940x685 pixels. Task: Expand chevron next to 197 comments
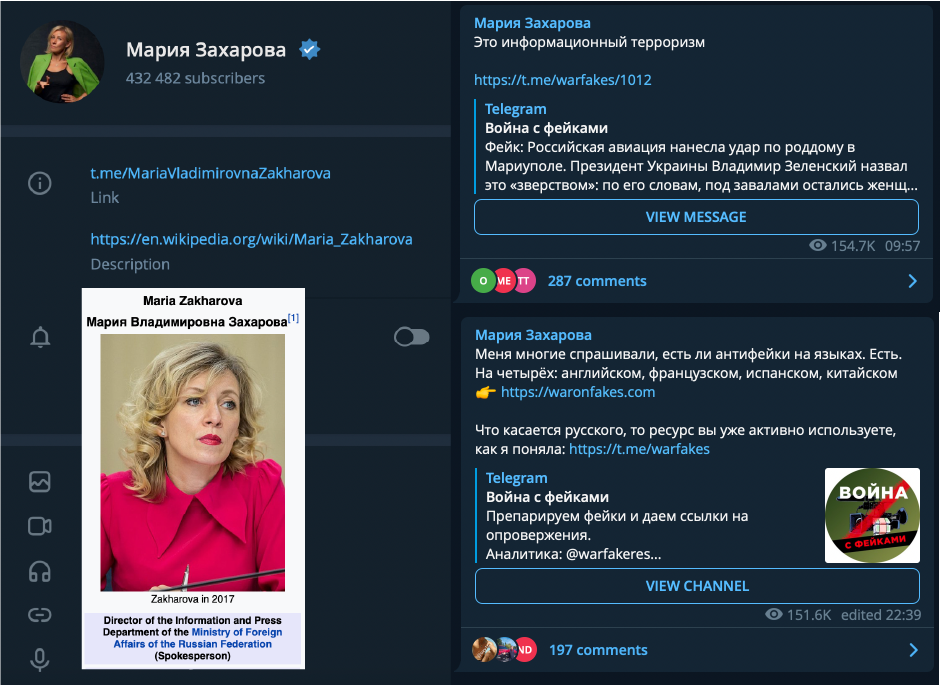point(913,650)
